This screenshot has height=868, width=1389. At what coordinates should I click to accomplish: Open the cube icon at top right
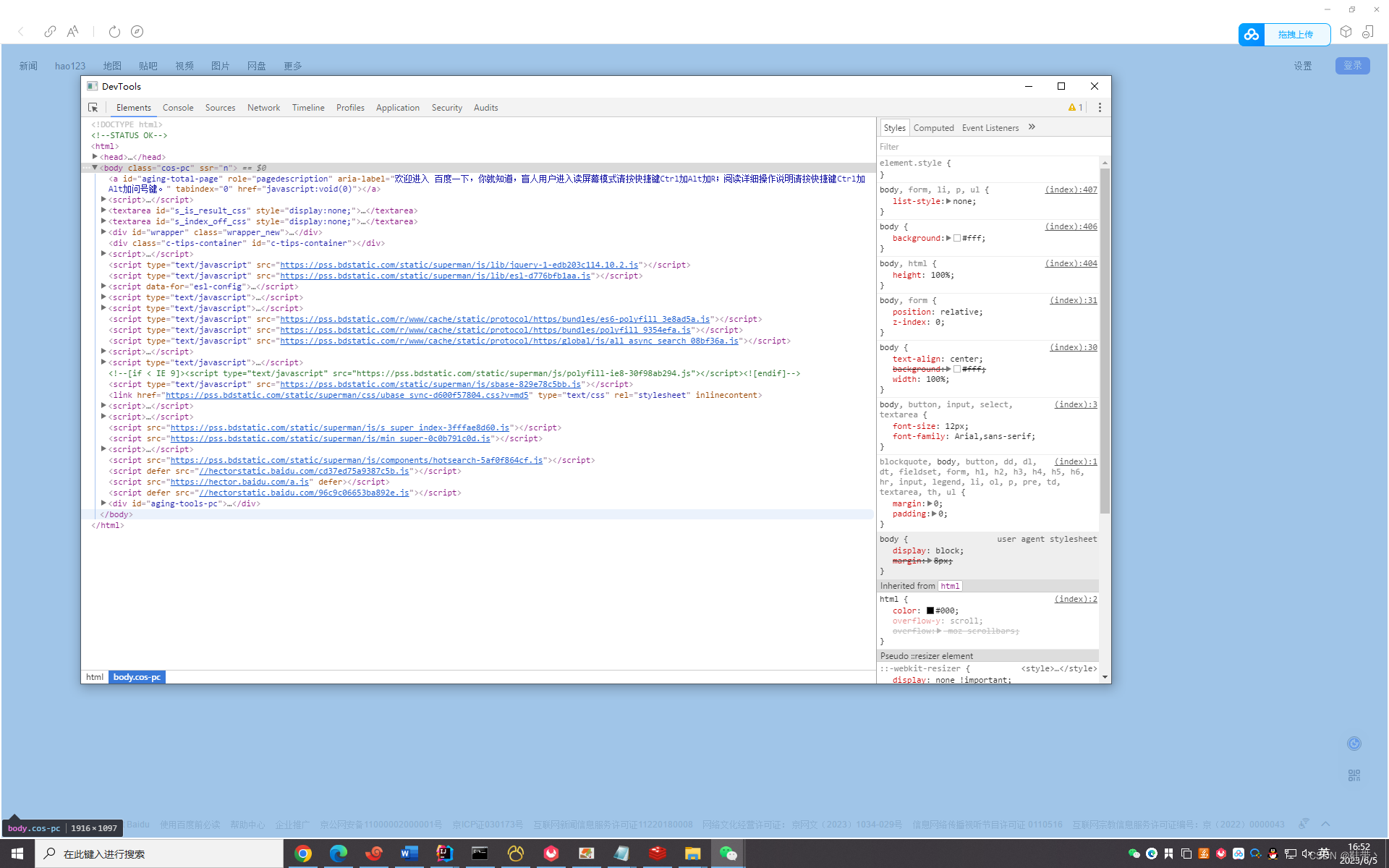pyautogui.click(x=1346, y=31)
